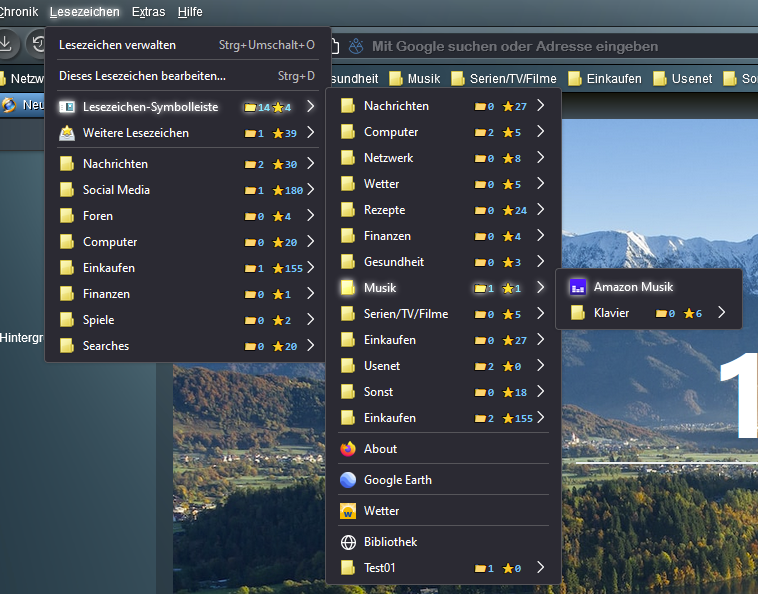The width and height of the screenshot is (758, 594).
Task: Click the folder icon next to Klavier
Action: 577,313
